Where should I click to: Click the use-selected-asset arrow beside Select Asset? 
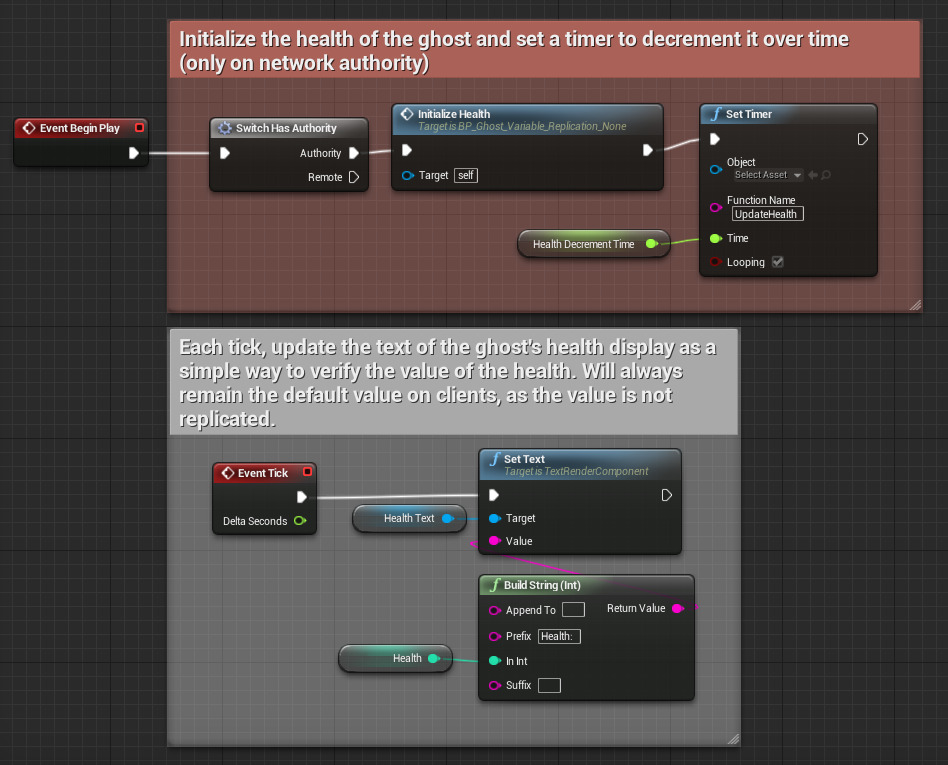813,175
